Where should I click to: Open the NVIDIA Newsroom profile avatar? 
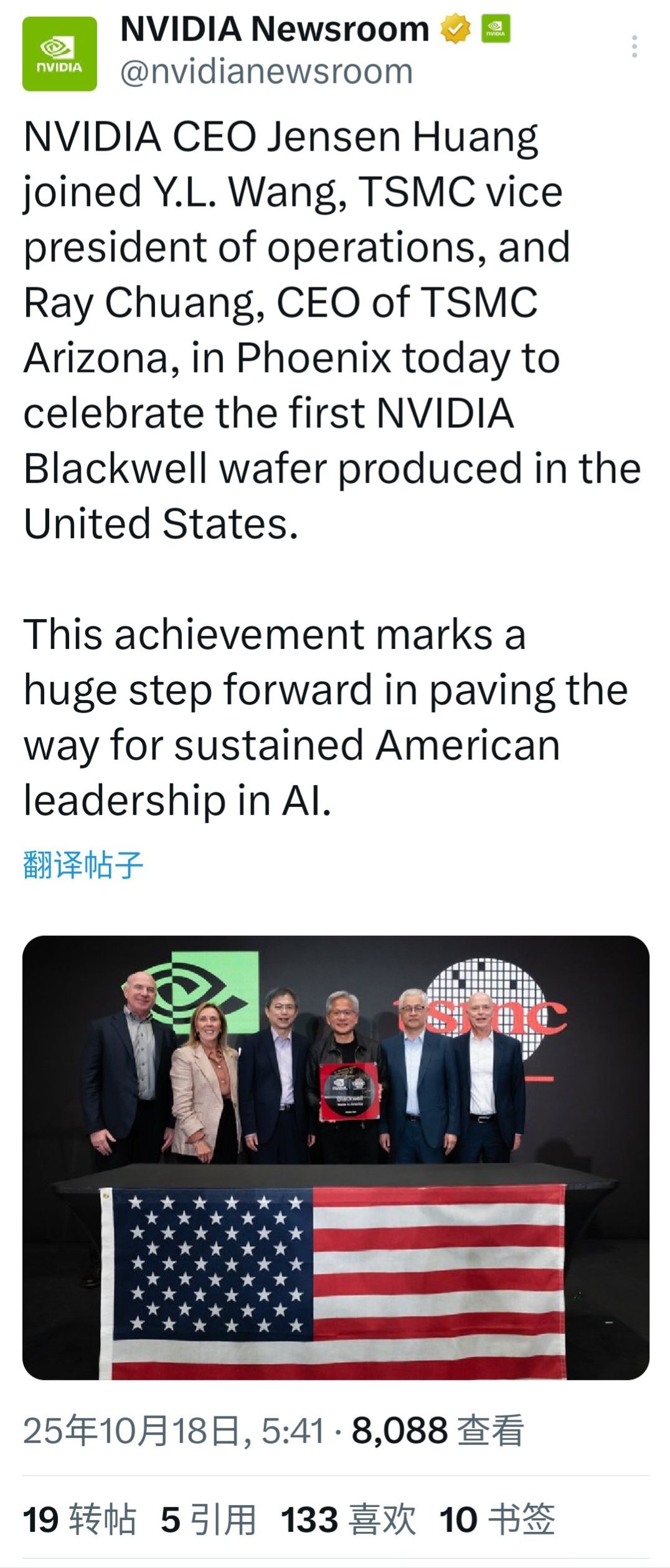click(60, 54)
